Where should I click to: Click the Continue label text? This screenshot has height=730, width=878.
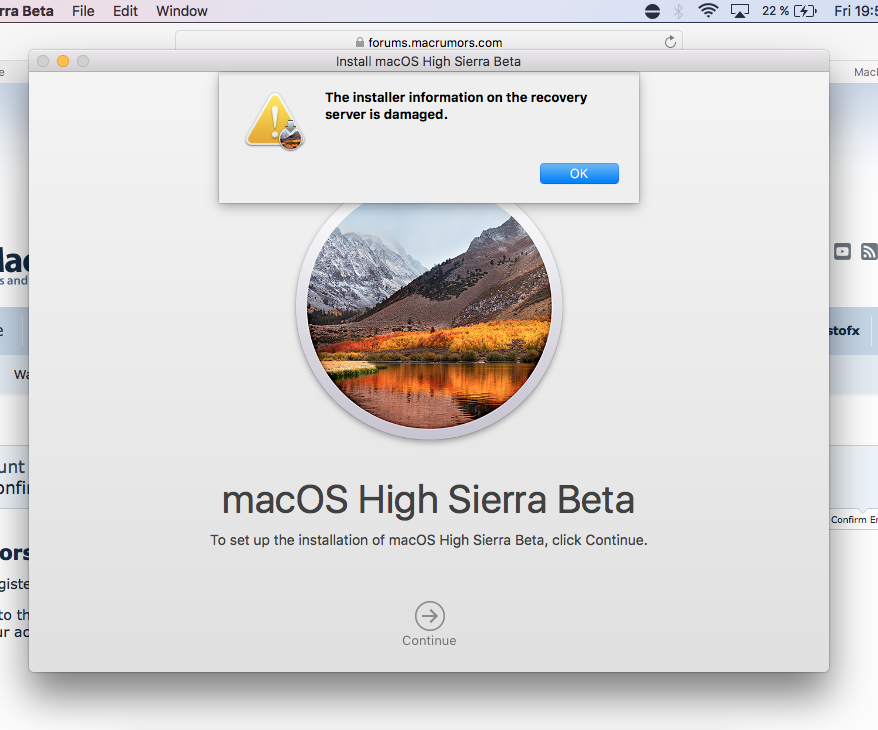[x=429, y=640]
